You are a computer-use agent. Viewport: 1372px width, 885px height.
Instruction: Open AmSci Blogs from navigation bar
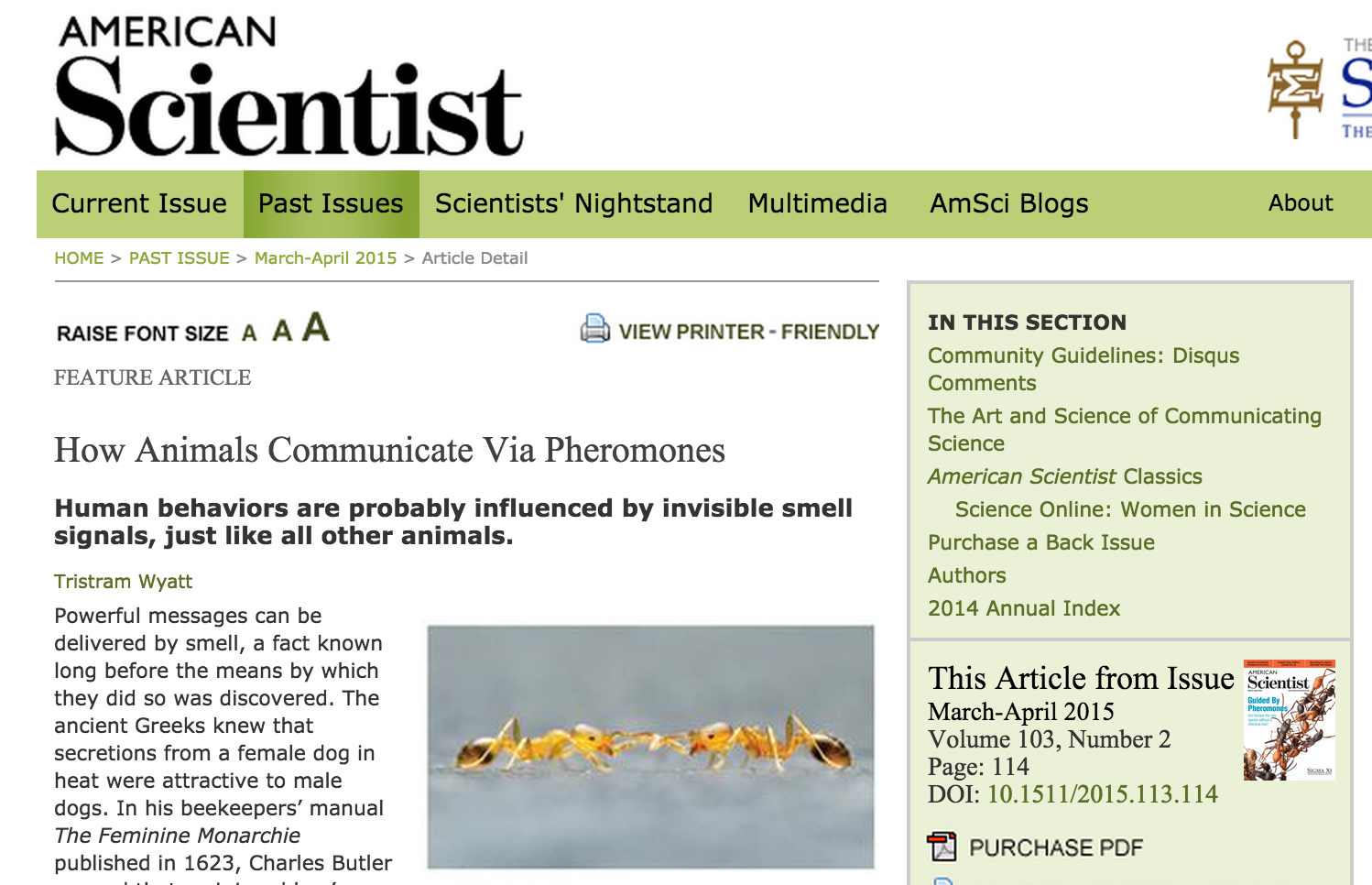point(1008,203)
